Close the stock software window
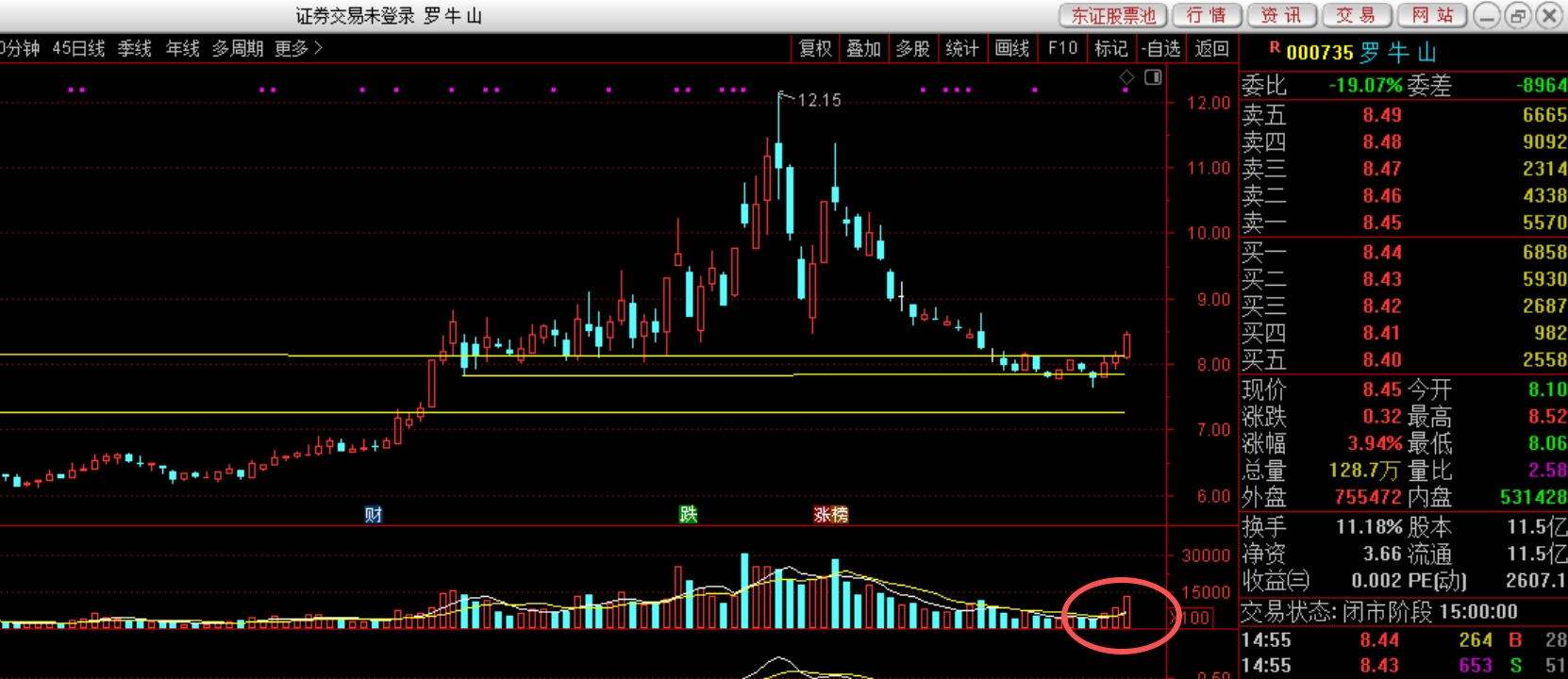Image resolution: width=1568 pixels, height=679 pixels. (1550, 15)
